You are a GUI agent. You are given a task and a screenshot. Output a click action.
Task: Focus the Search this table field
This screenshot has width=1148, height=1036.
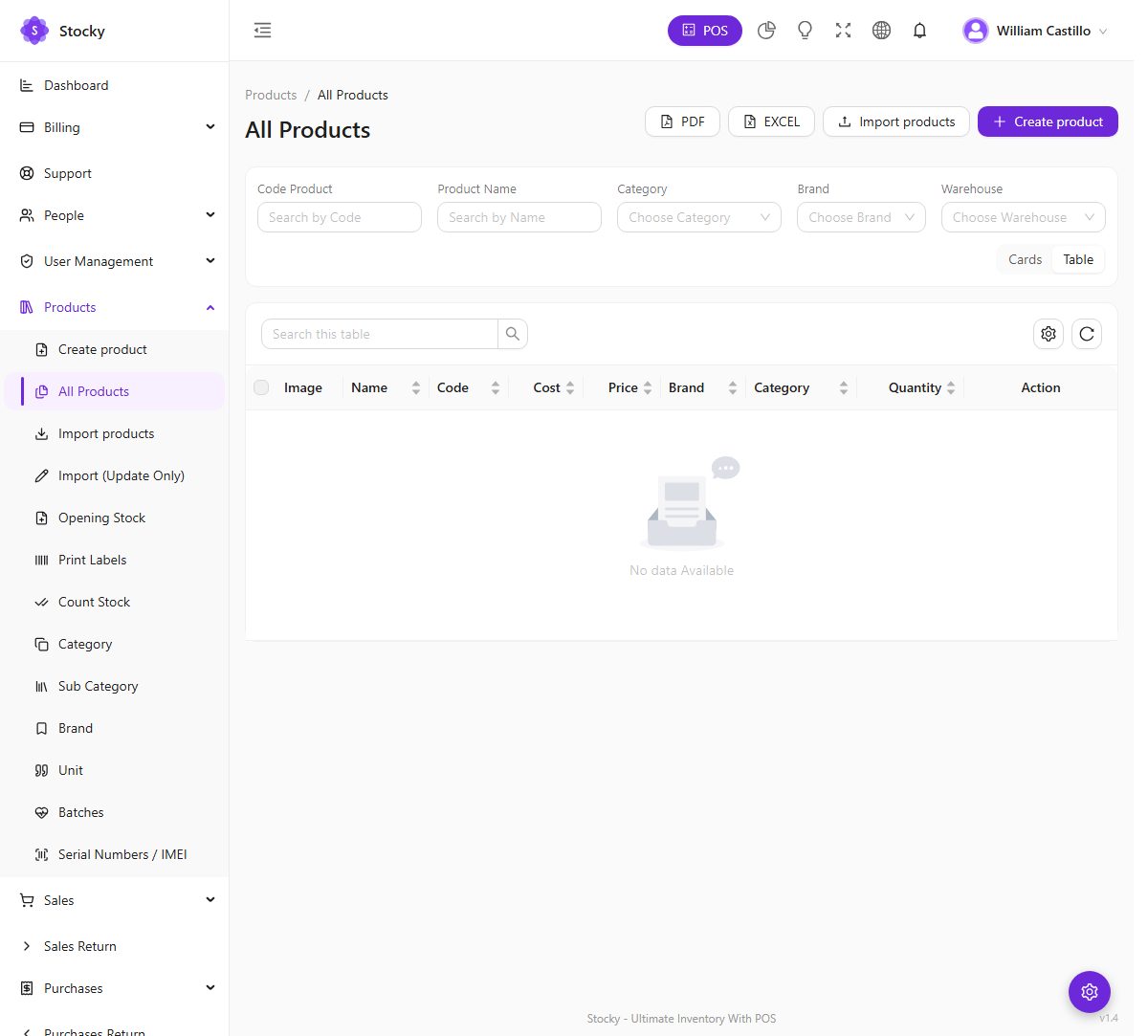click(x=380, y=334)
